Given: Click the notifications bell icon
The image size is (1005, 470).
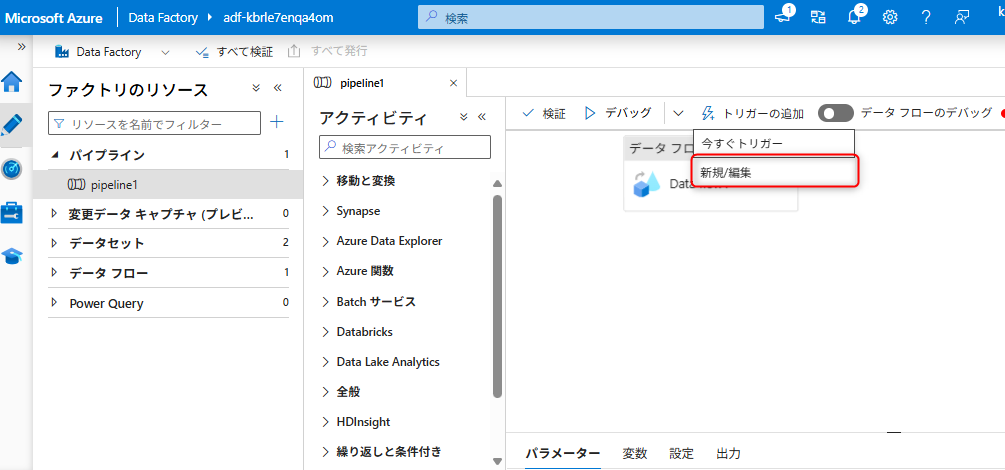Looking at the screenshot, I should click(x=854, y=17).
